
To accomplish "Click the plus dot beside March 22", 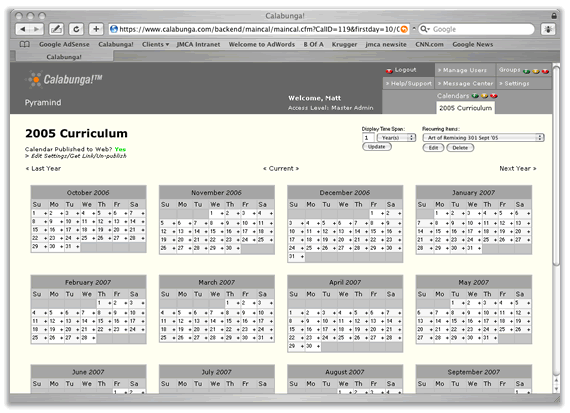I will (238, 329).
